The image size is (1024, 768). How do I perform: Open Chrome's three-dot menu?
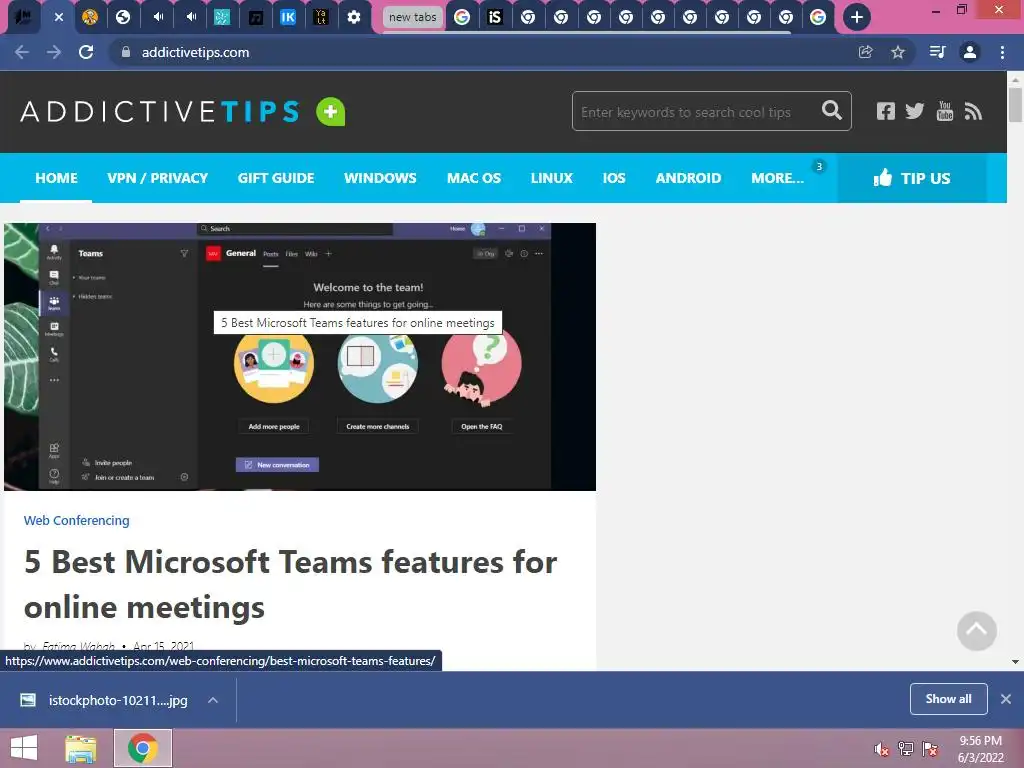(1002, 52)
